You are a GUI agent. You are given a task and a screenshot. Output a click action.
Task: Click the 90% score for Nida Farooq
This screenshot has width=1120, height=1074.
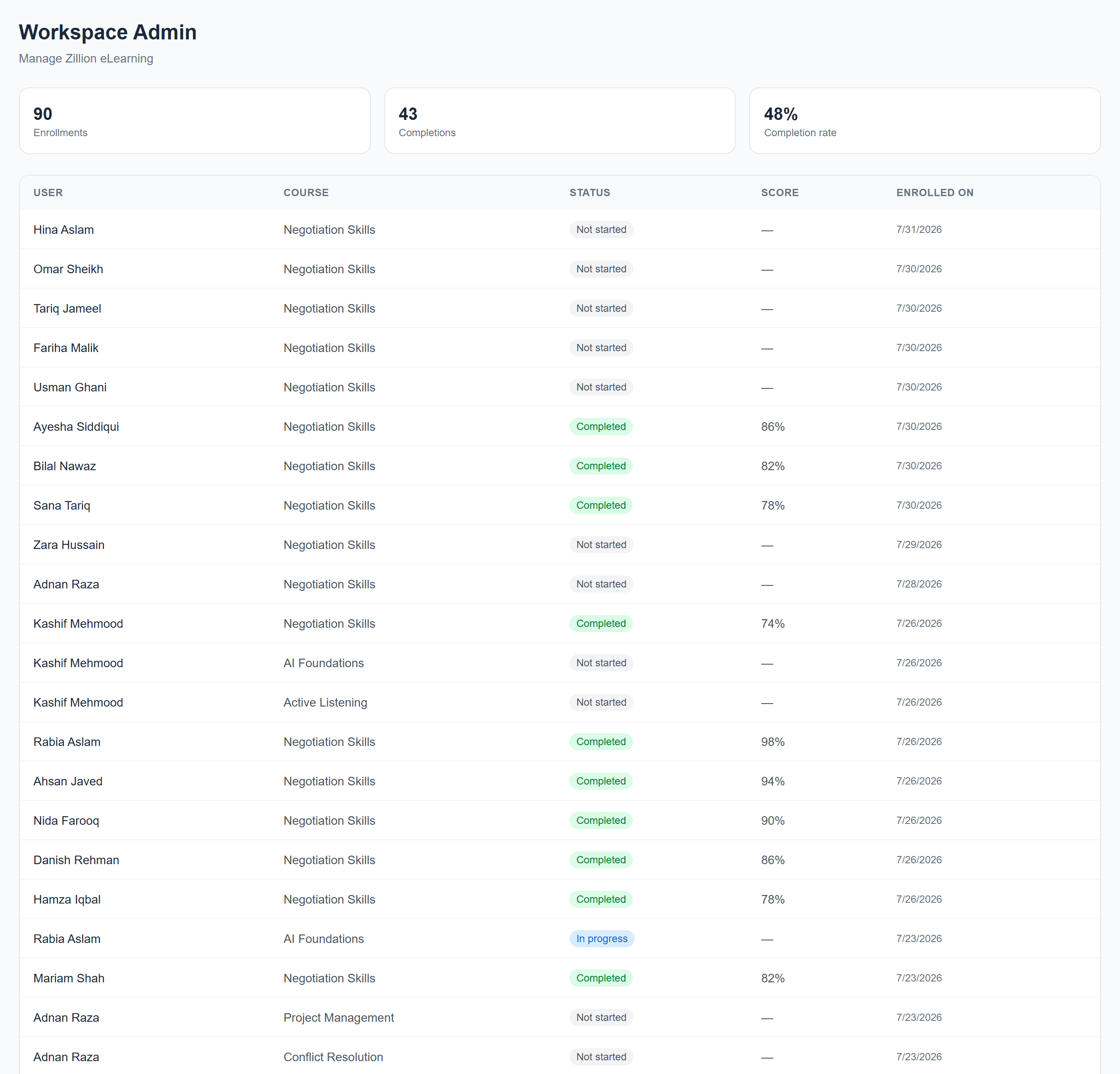pos(773,821)
